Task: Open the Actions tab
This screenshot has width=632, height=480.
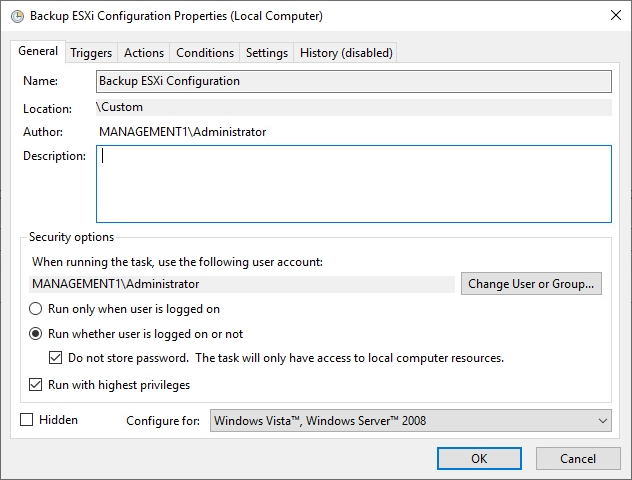Action: (x=144, y=53)
